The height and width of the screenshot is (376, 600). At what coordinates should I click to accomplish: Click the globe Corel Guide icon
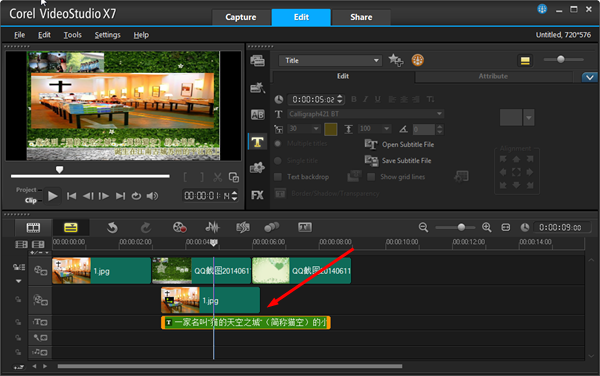click(x=542, y=9)
